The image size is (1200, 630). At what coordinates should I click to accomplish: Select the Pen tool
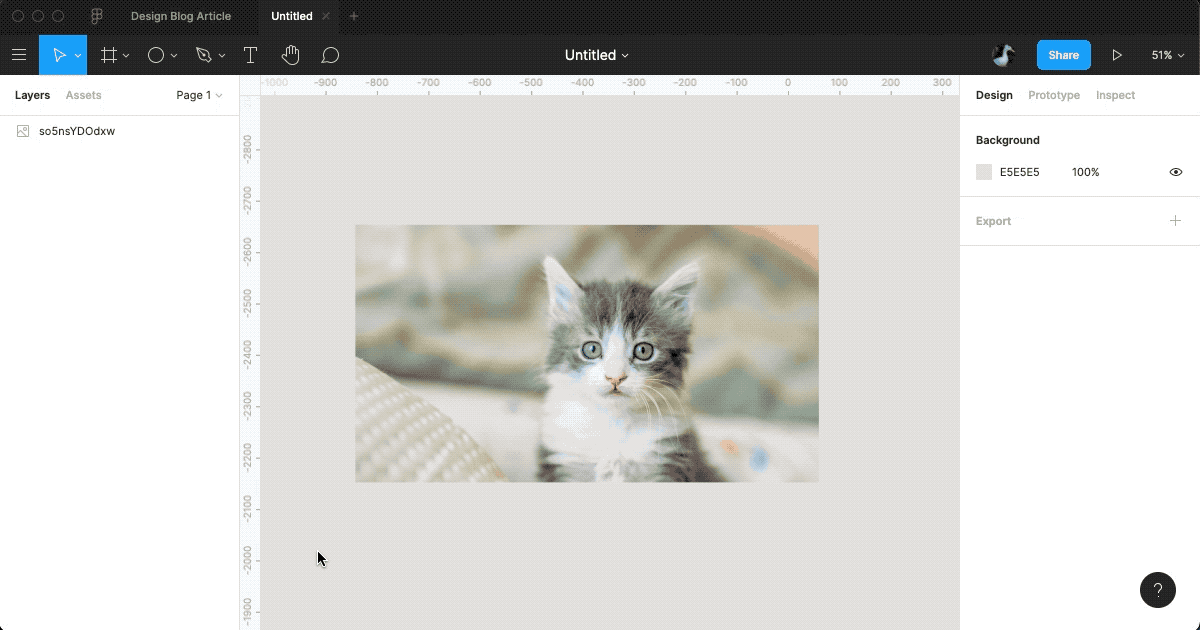click(204, 55)
